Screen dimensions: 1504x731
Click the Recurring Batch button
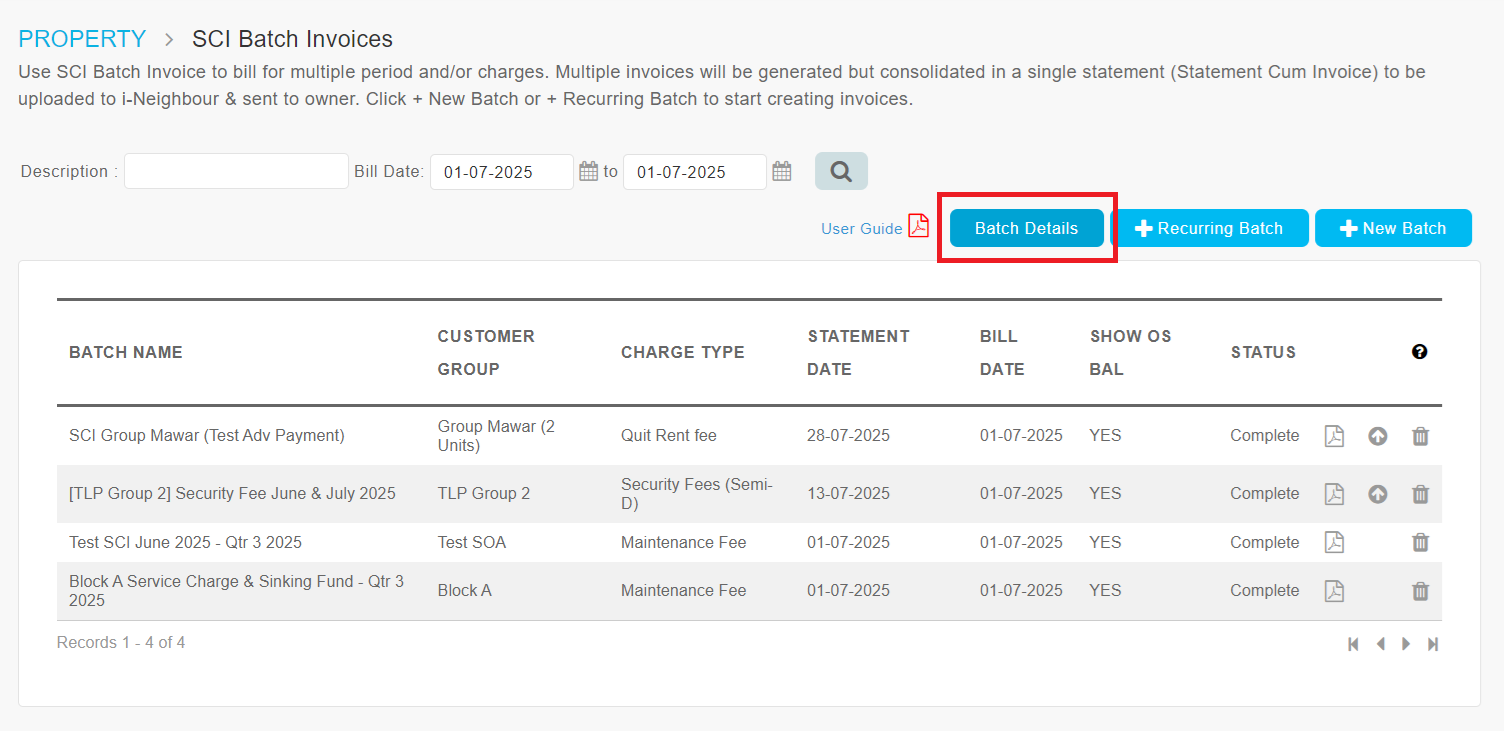click(x=1209, y=228)
